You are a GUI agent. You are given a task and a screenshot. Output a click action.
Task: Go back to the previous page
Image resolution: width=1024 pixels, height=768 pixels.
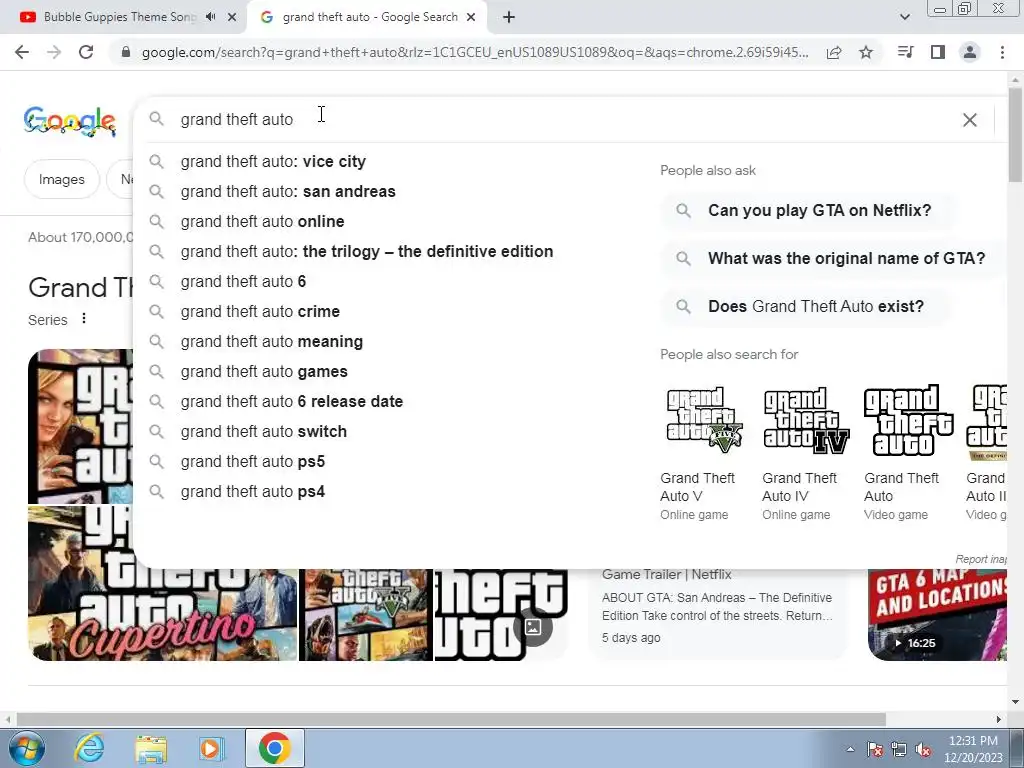[22, 52]
